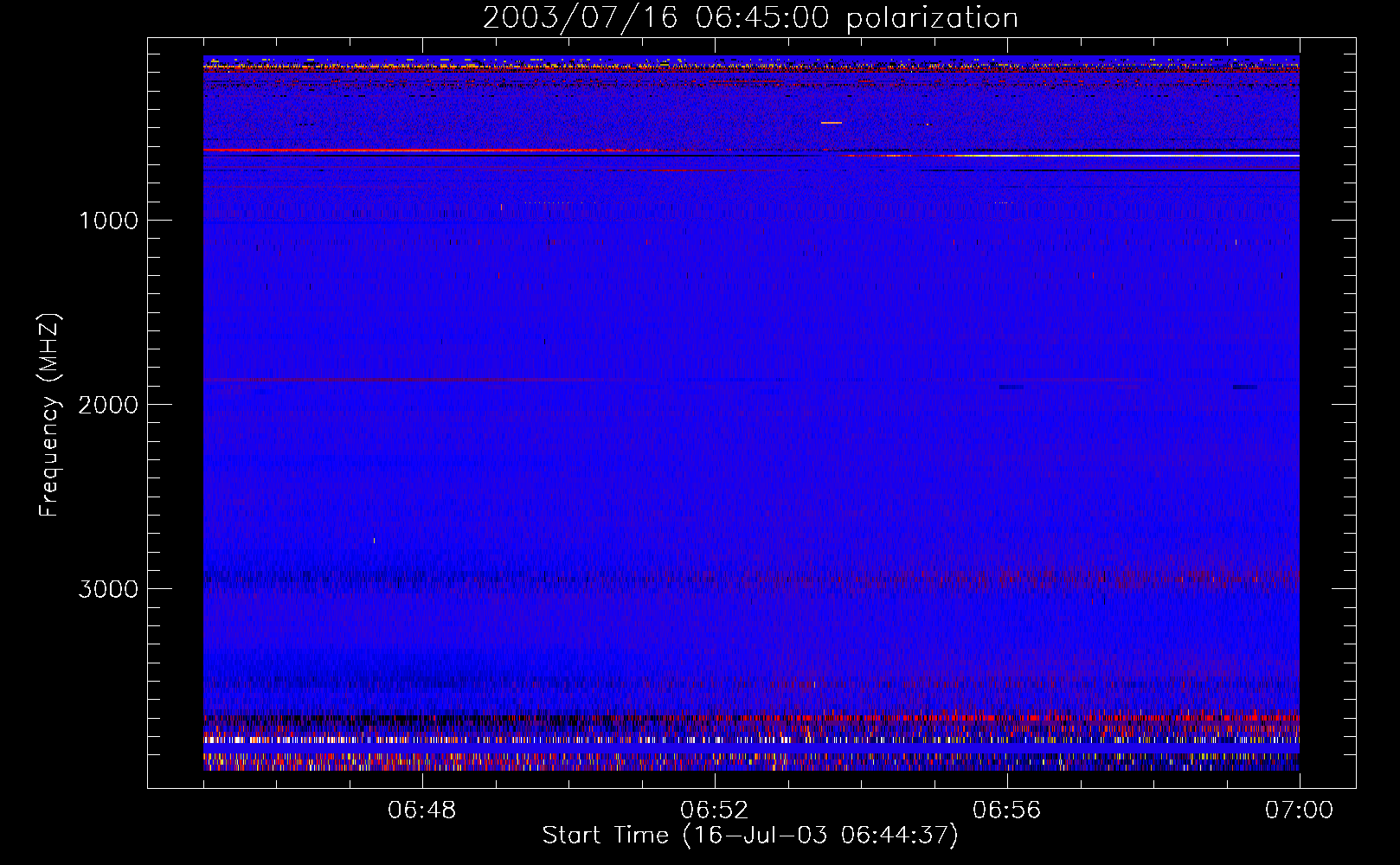The image size is (1400, 865).
Task: Select the 2000 frequency axis label
Action: 109,405
